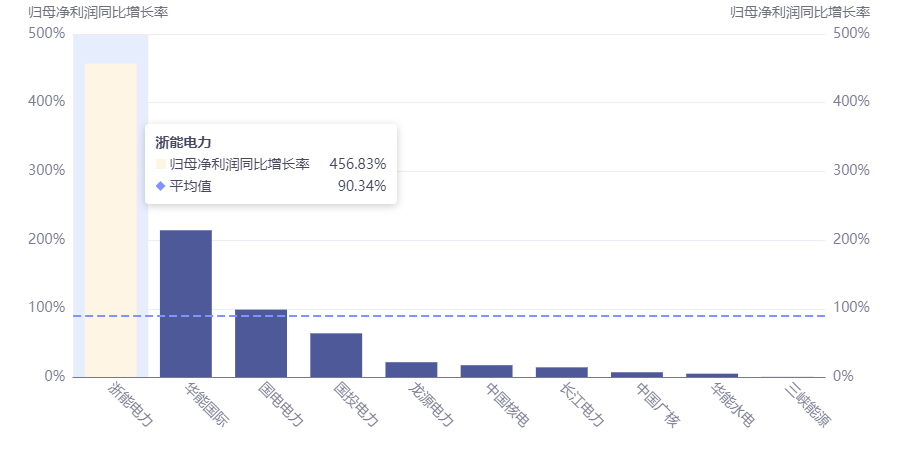This screenshot has height=452, width=909.
Task: Click the blue diamond 平均值 marker icon
Action: tap(161, 186)
